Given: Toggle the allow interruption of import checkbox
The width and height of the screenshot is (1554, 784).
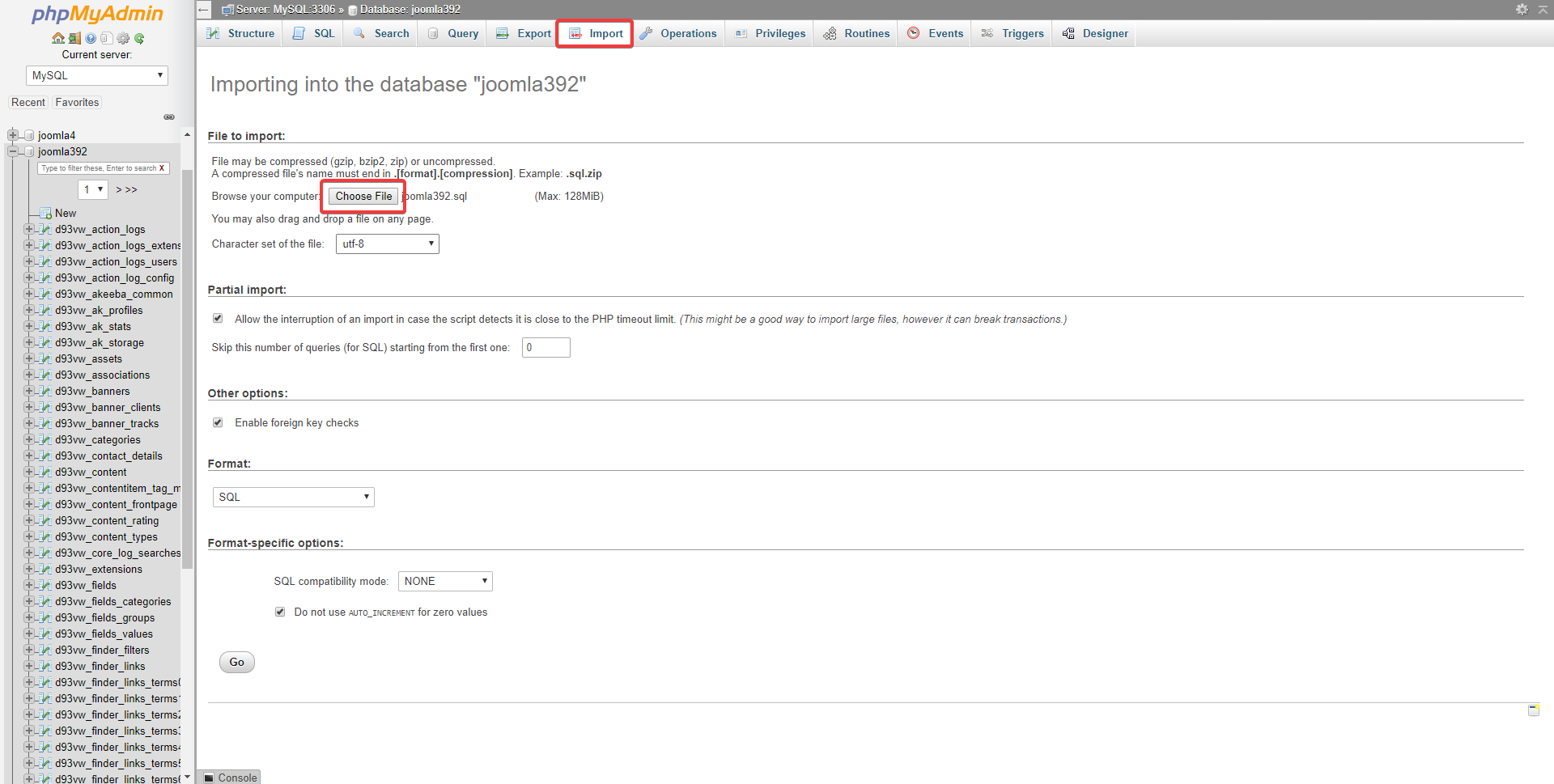Looking at the screenshot, I should click(218, 319).
